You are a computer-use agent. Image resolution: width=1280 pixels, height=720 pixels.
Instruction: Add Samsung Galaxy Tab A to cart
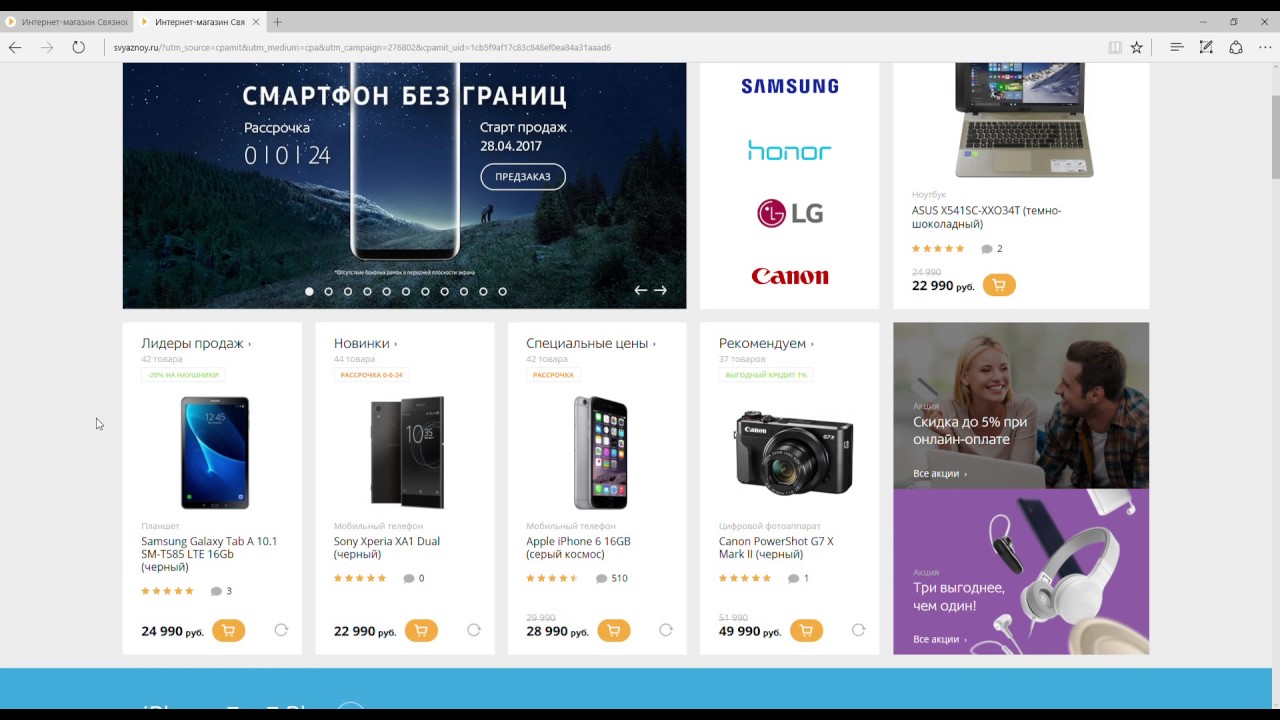[x=228, y=631]
